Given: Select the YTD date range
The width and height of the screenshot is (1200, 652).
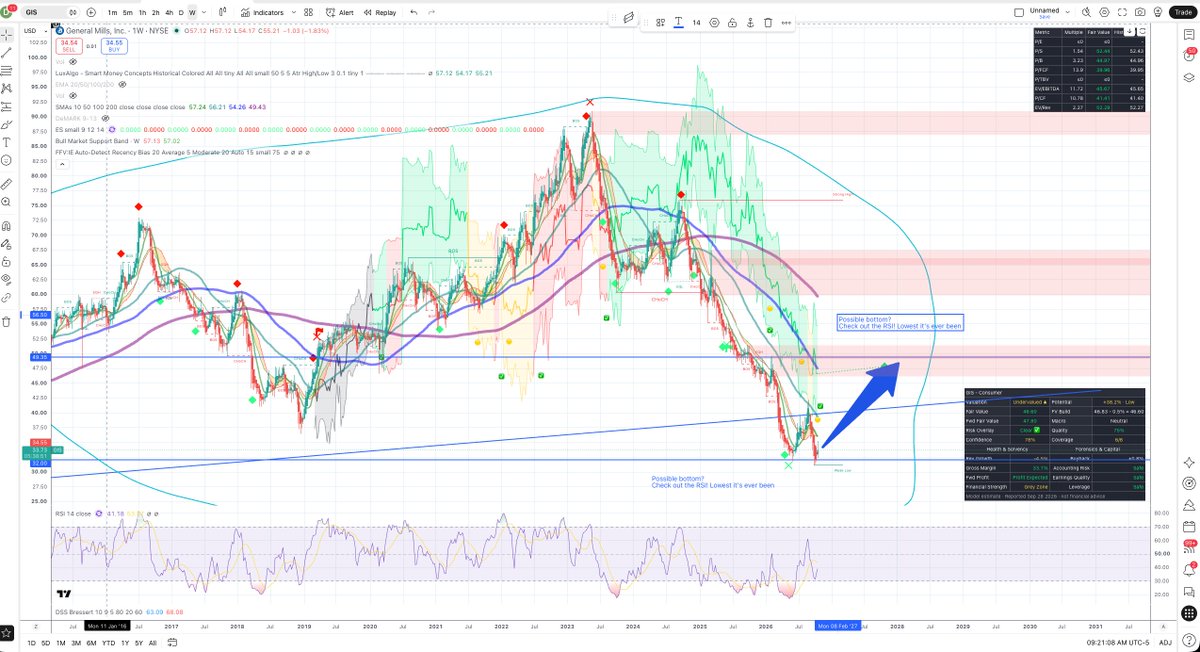Looking at the screenshot, I should [108, 643].
